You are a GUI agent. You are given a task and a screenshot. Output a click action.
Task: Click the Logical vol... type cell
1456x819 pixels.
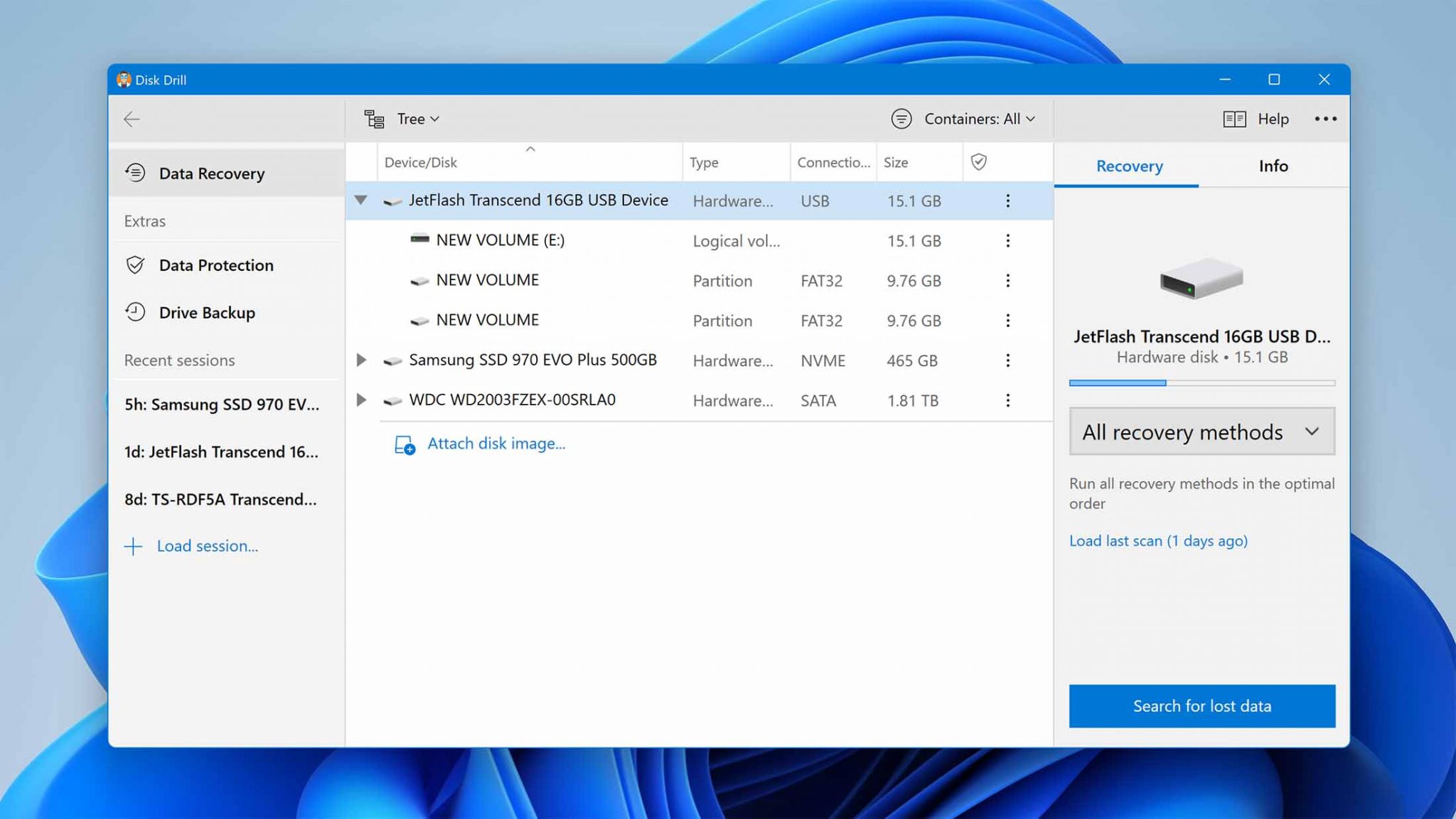point(737,241)
